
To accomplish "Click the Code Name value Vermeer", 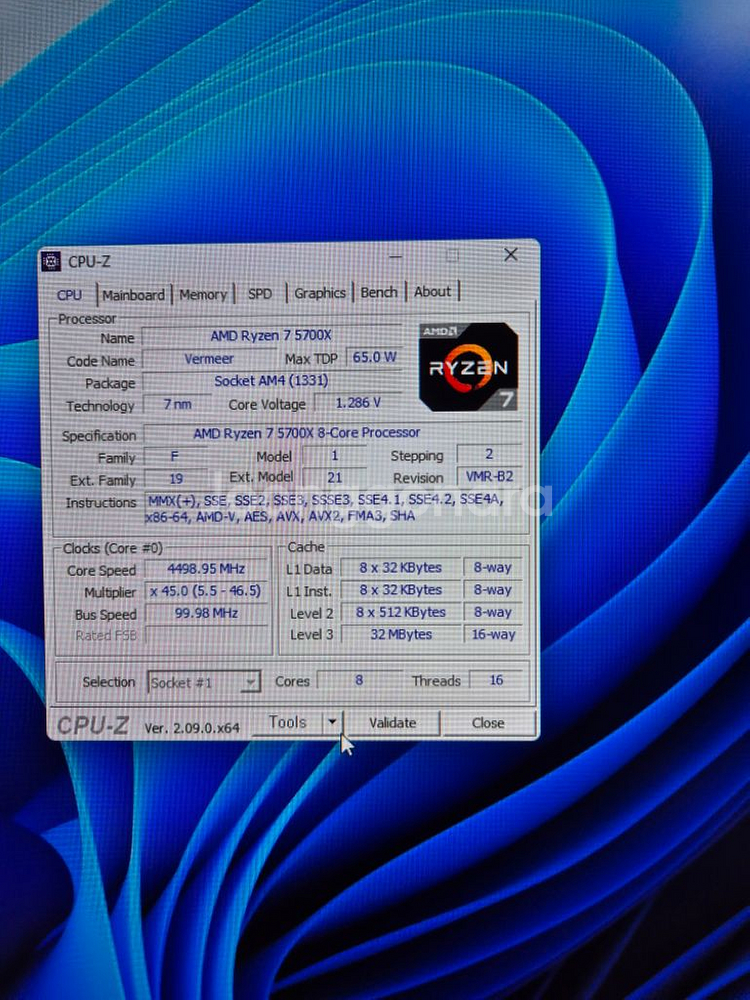I will pyautogui.click(x=209, y=358).
